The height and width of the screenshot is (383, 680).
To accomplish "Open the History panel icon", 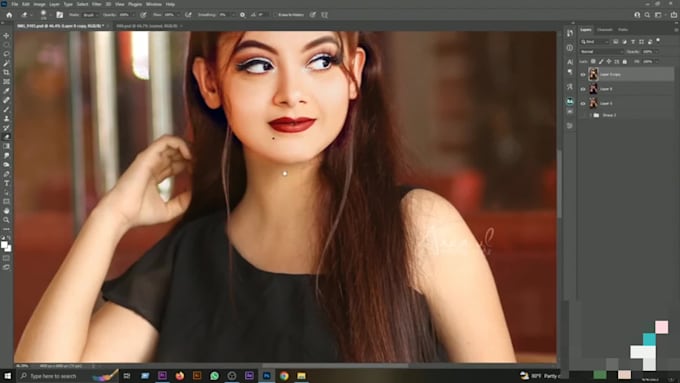I will coord(570,33).
